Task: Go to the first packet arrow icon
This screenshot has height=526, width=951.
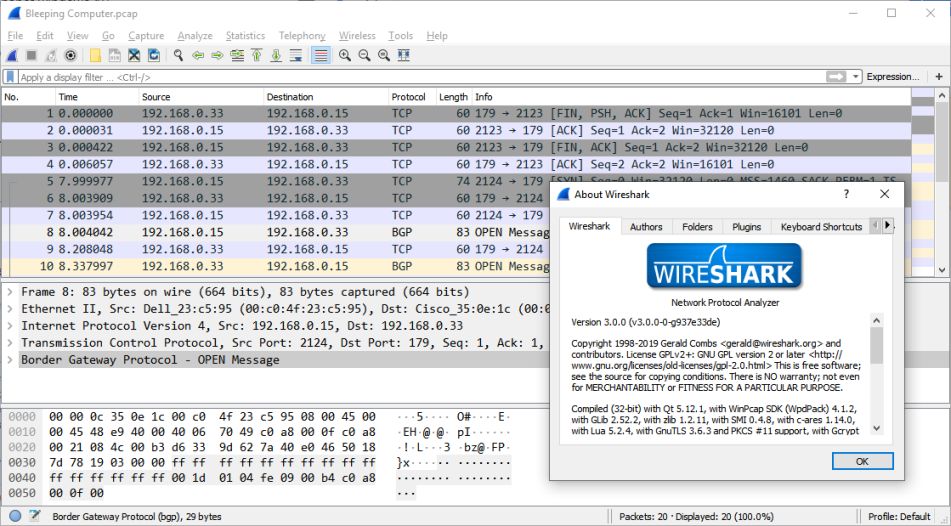Action: pyautogui.click(x=257, y=55)
